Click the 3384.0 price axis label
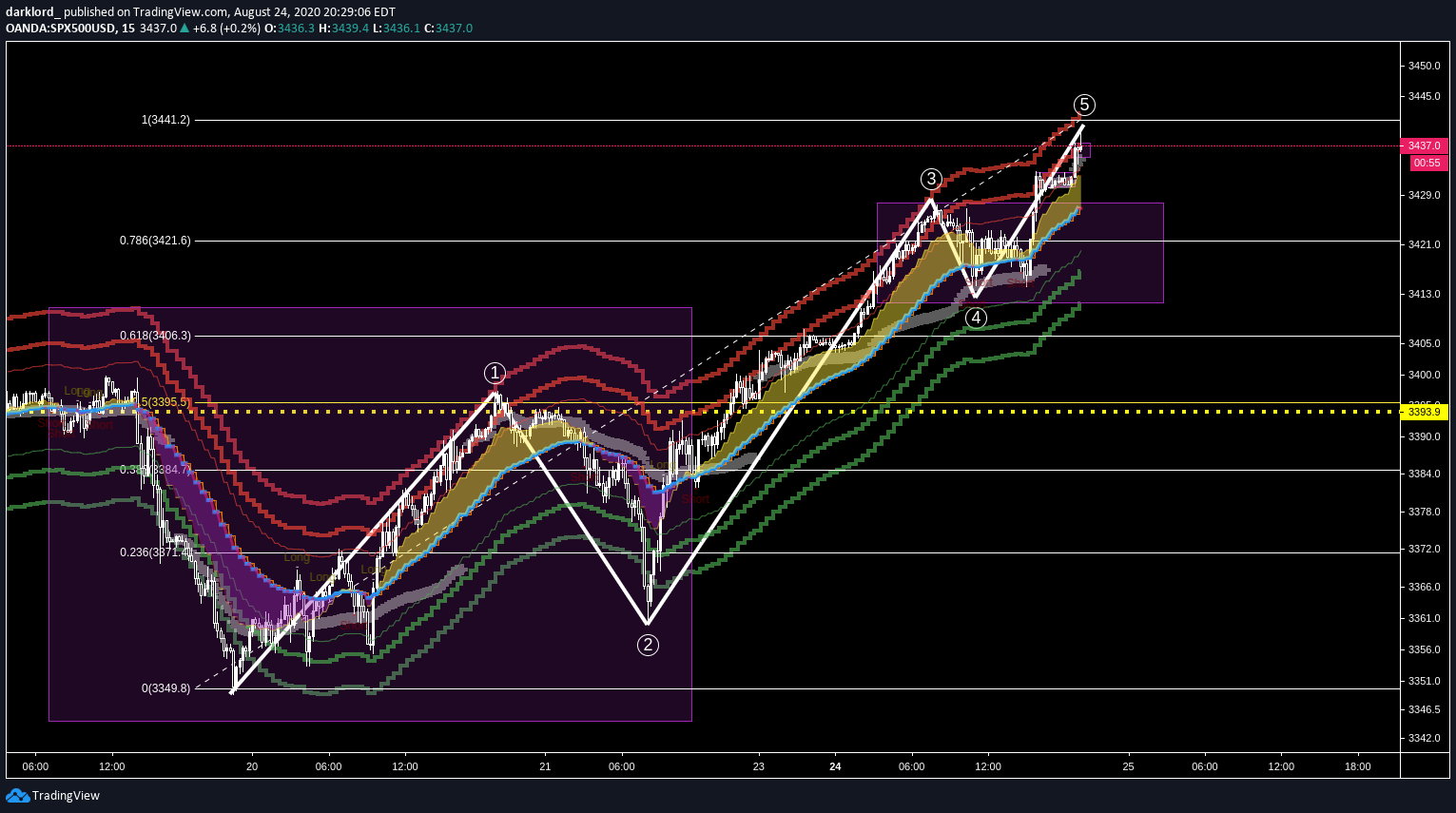1456x813 pixels. 1424,474
